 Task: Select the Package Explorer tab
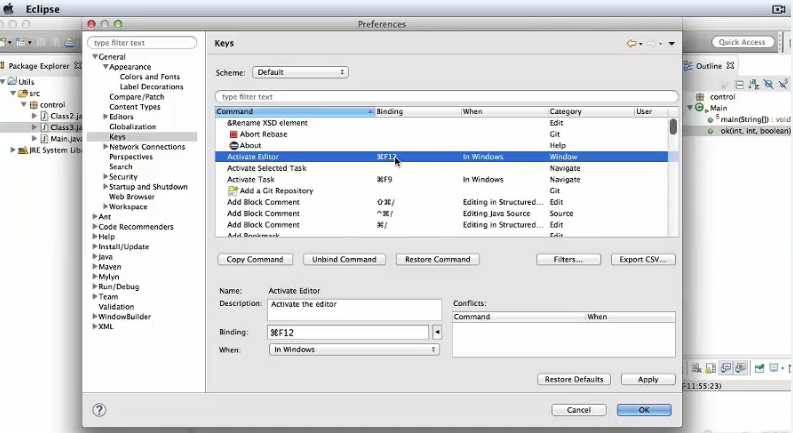(39, 66)
